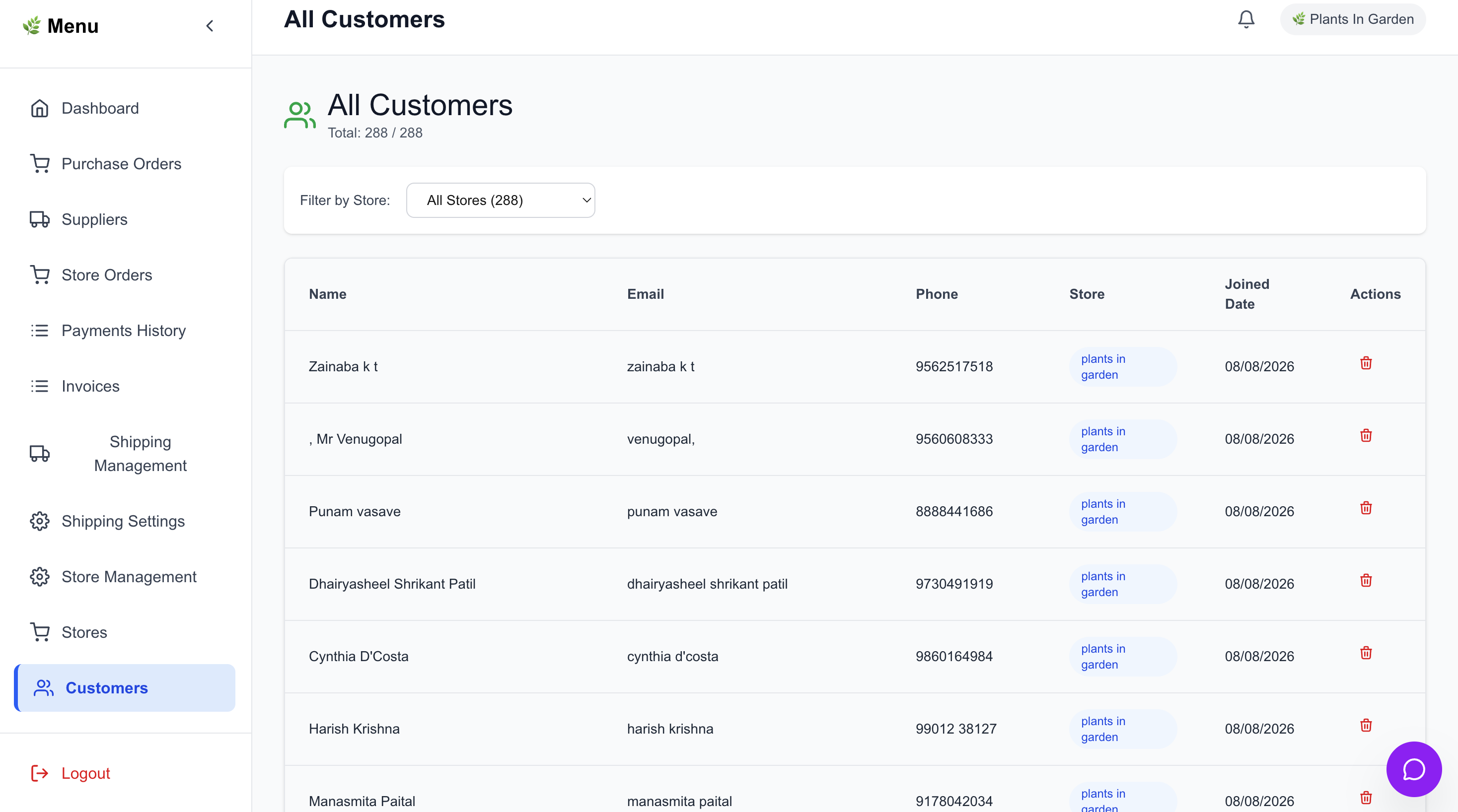Click Punam vasave's joined date 08/08/2026

pos(1259,512)
